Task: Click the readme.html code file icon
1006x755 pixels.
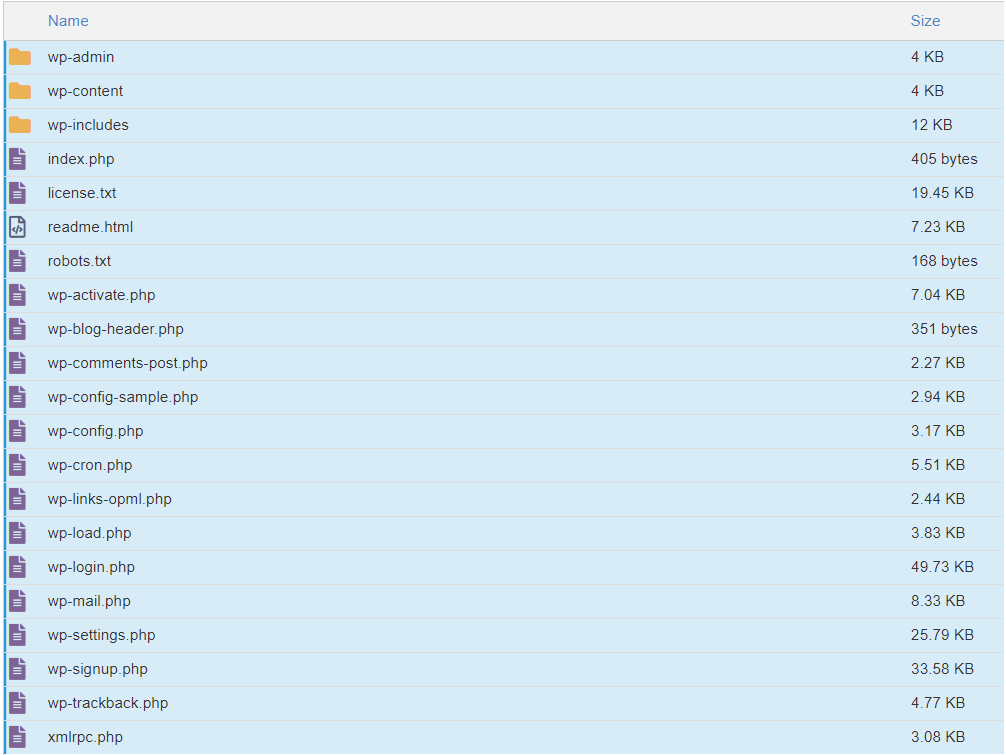Action: pos(18,227)
